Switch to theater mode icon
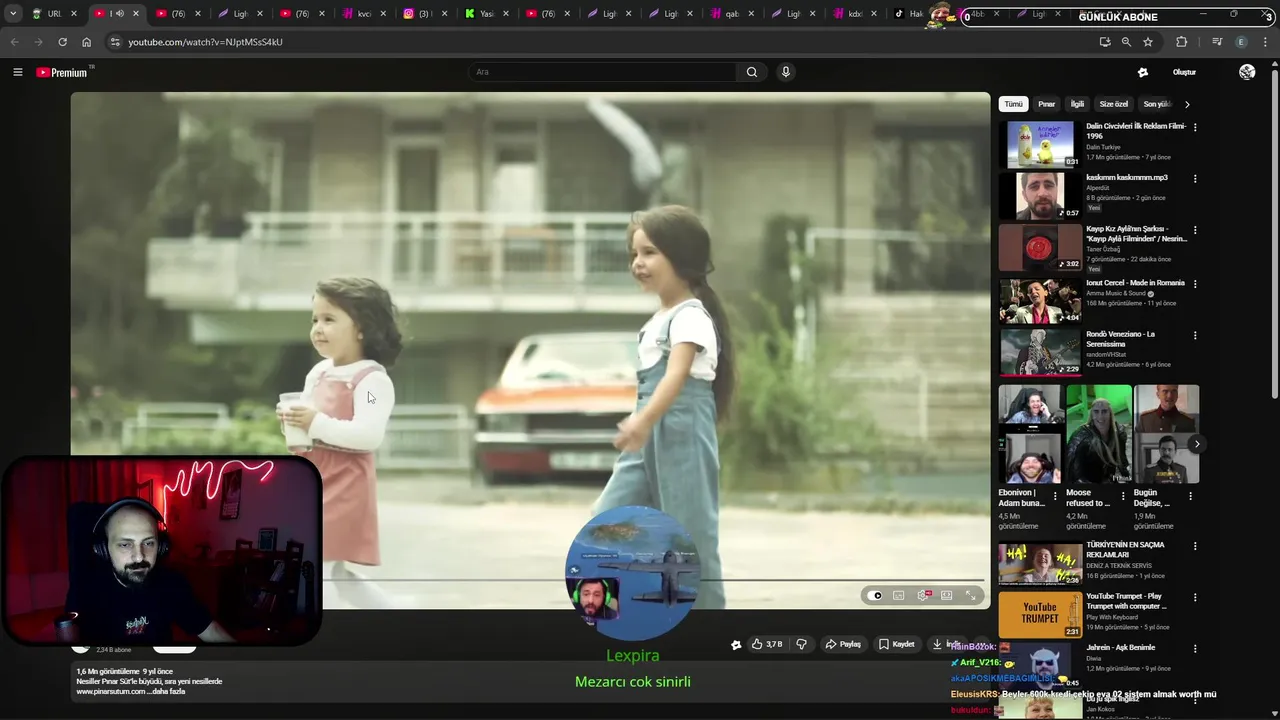This screenshot has height=720, width=1280. (x=947, y=595)
